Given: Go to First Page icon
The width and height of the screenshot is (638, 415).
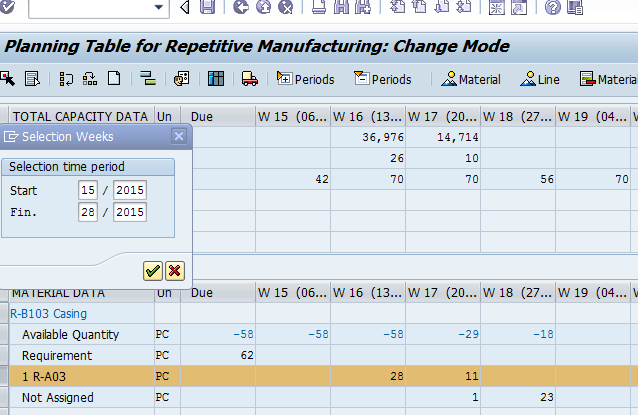Looking at the screenshot, I should [x=397, y=7].
